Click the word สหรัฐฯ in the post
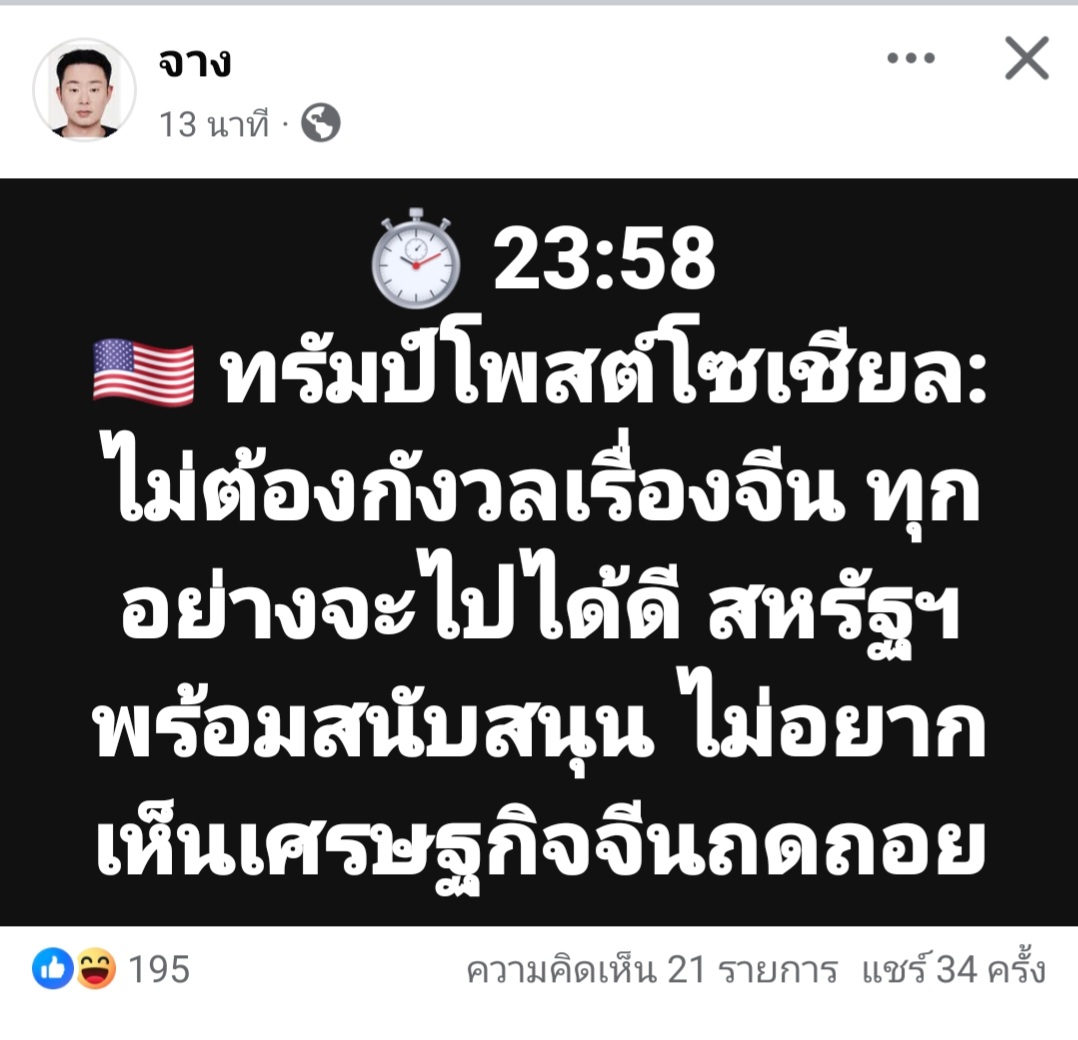 point(834,610)
